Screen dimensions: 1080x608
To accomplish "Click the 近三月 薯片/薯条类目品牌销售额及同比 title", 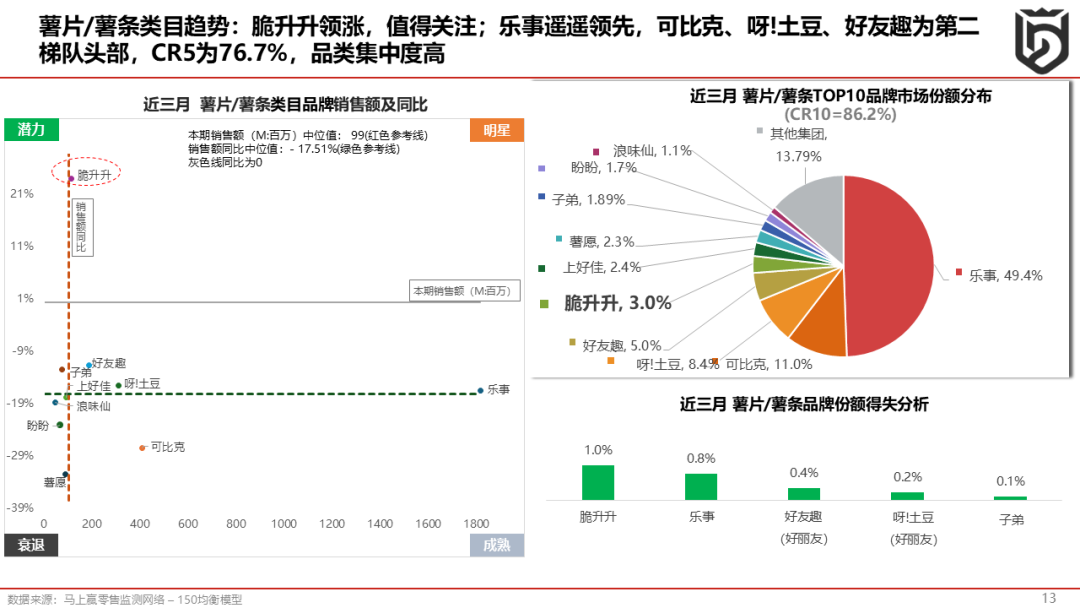I will coord(285,105).
